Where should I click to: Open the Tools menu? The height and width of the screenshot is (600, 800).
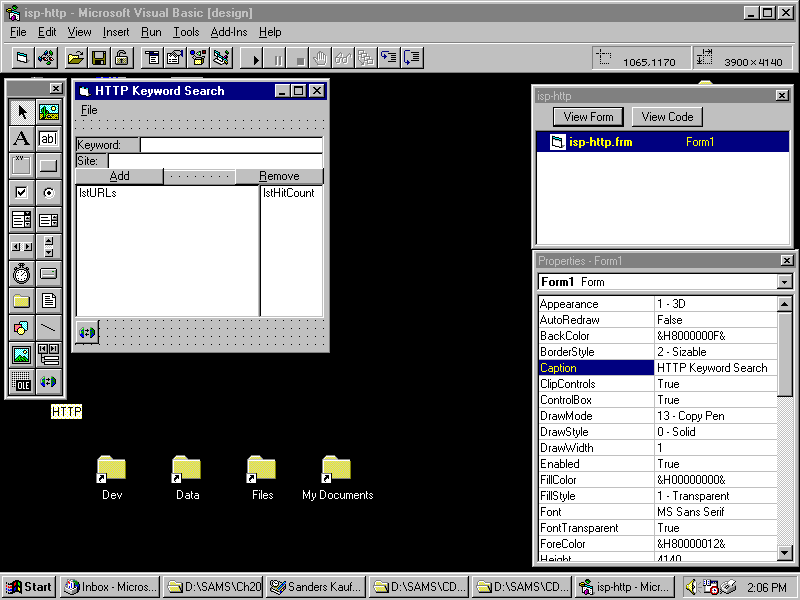186,32
